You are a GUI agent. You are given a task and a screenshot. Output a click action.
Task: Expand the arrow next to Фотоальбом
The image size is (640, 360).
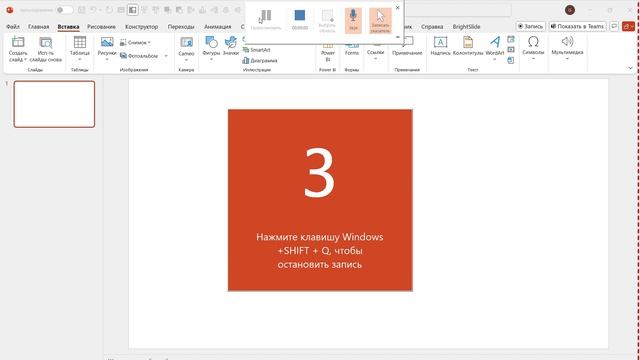click(x=166, y=56)
